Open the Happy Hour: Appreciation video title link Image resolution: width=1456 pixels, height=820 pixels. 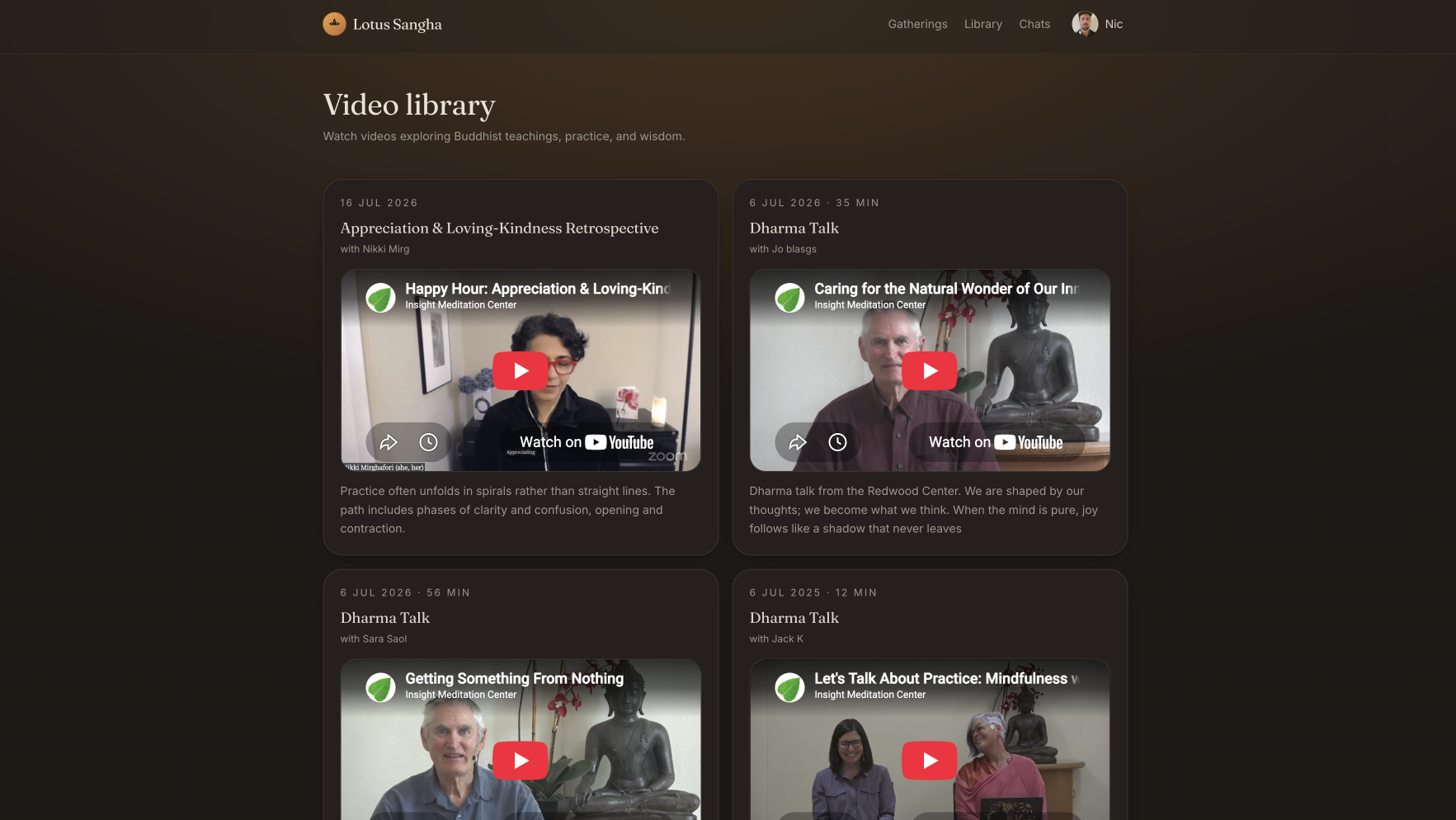pos(538,289)
